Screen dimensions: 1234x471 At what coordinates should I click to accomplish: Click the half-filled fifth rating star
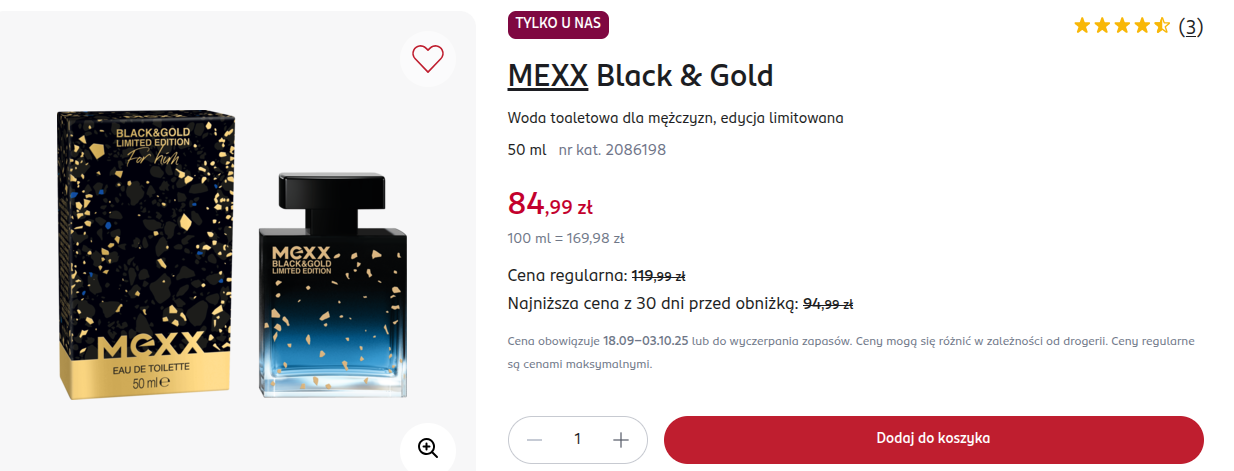click(1161, 26)
